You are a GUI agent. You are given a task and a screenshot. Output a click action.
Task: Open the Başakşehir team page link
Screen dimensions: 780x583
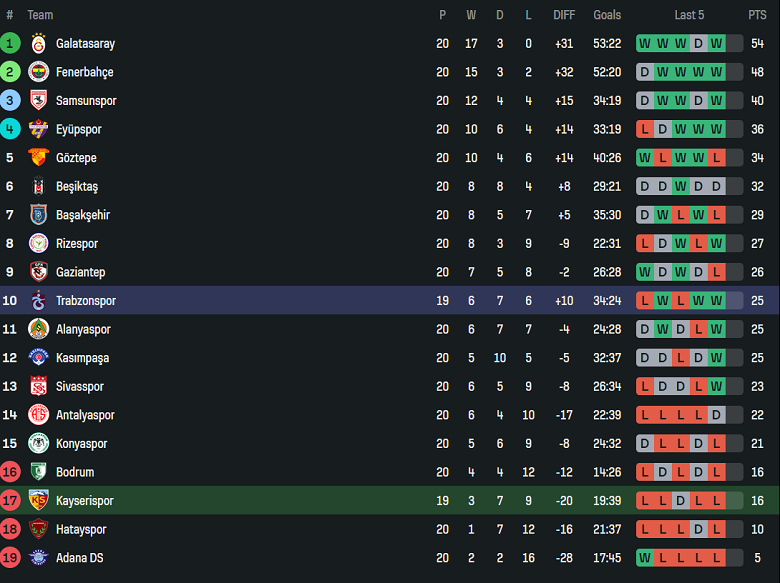pos(83,215)
